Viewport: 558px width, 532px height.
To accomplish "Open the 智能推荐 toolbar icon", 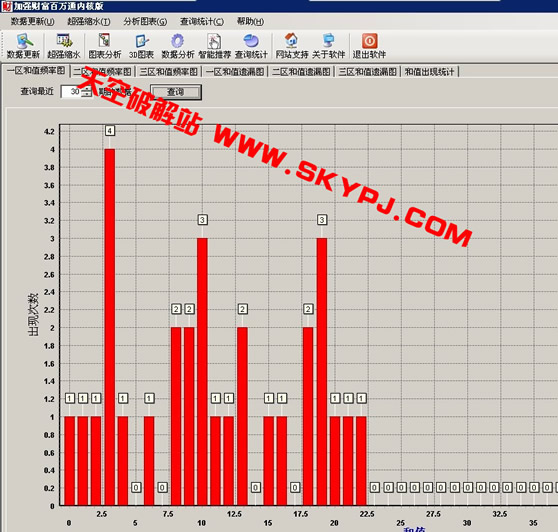I will [214, 46].
